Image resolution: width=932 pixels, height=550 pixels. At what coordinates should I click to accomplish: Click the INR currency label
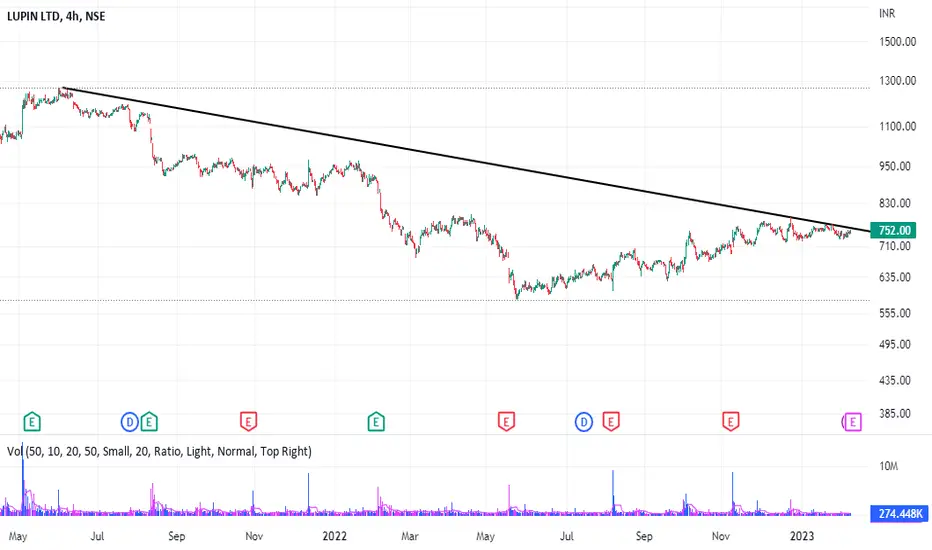click(887, 13)
